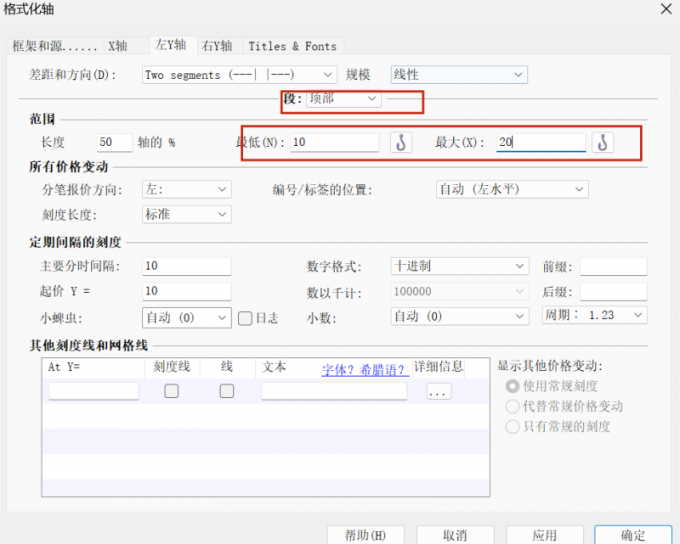Open the 差距和方向 Two segments dropdown

tap(238, 75)
